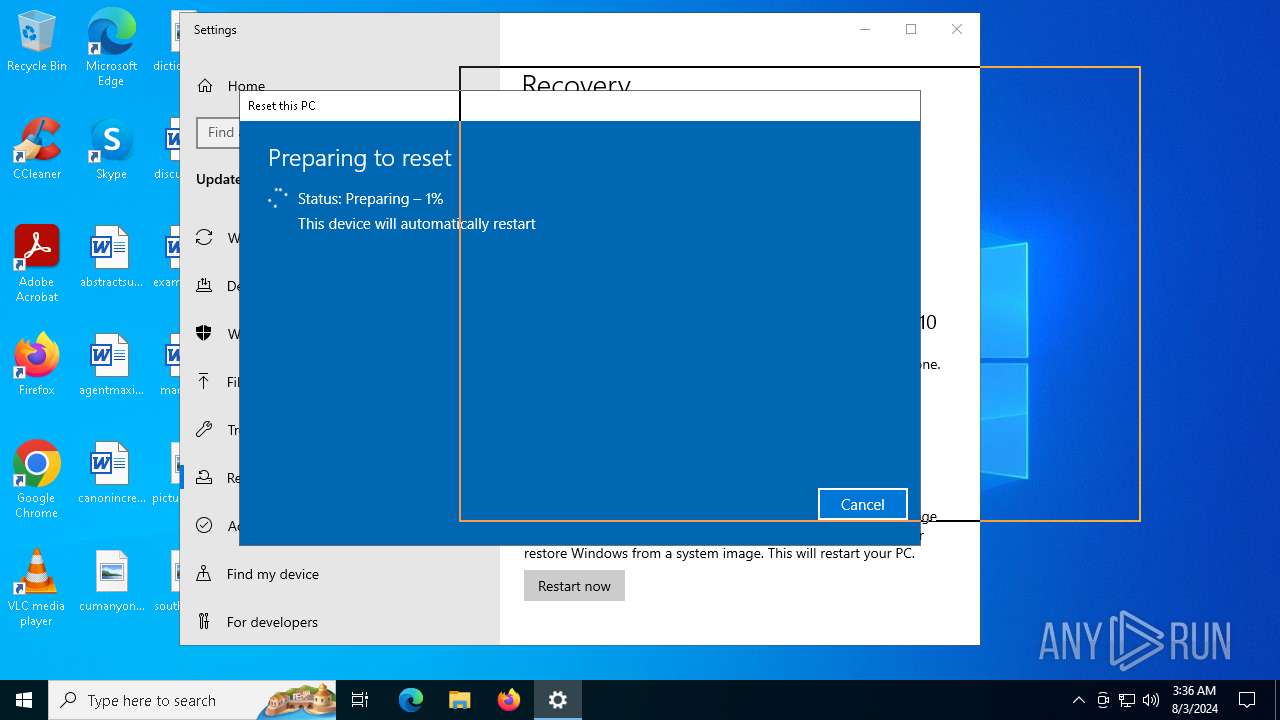1280x720 pixels.
Task: Open the notification center
Action: pos(1247,700)
